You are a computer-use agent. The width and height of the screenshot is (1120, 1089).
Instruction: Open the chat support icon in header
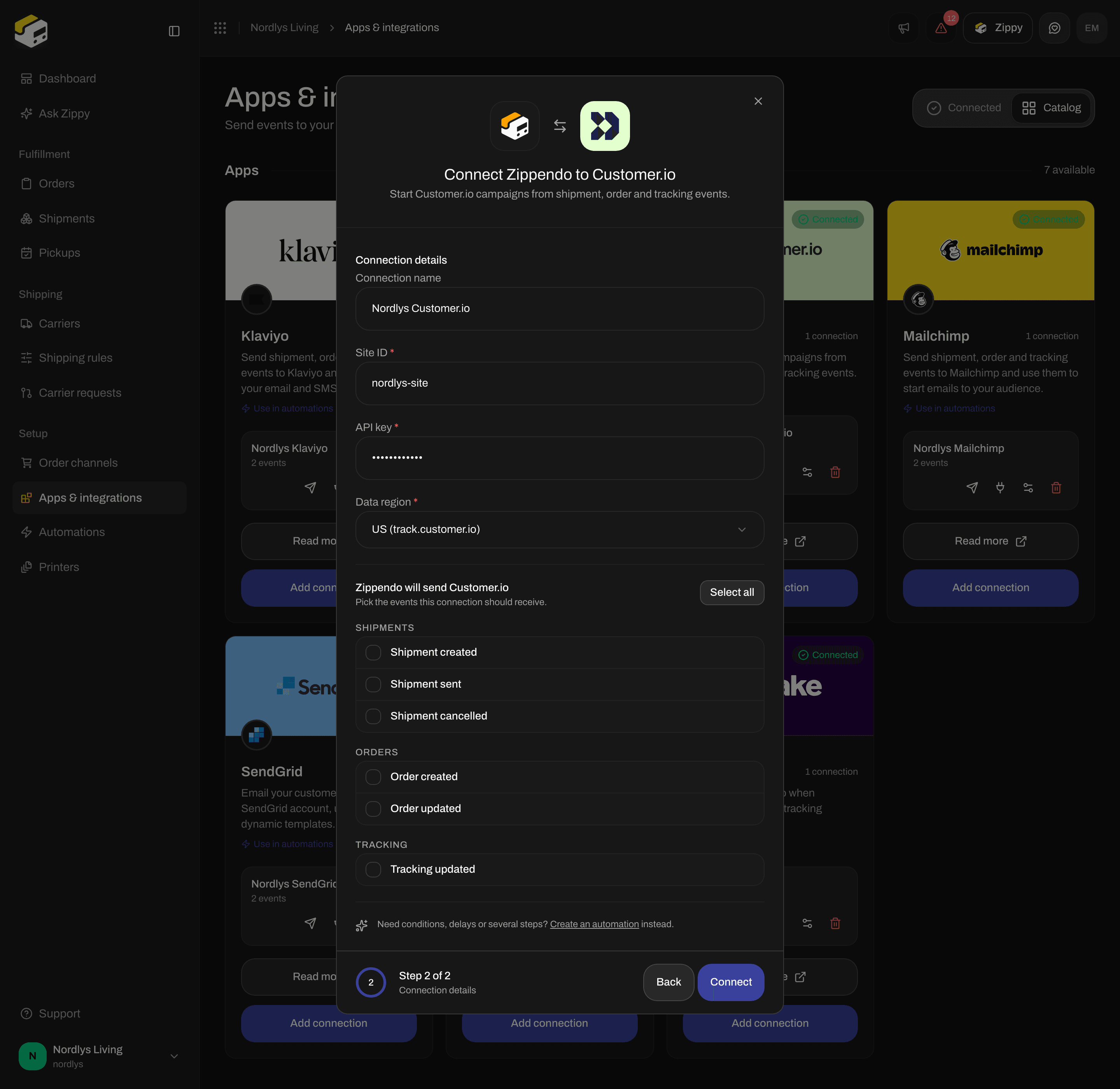point(1054,28)
